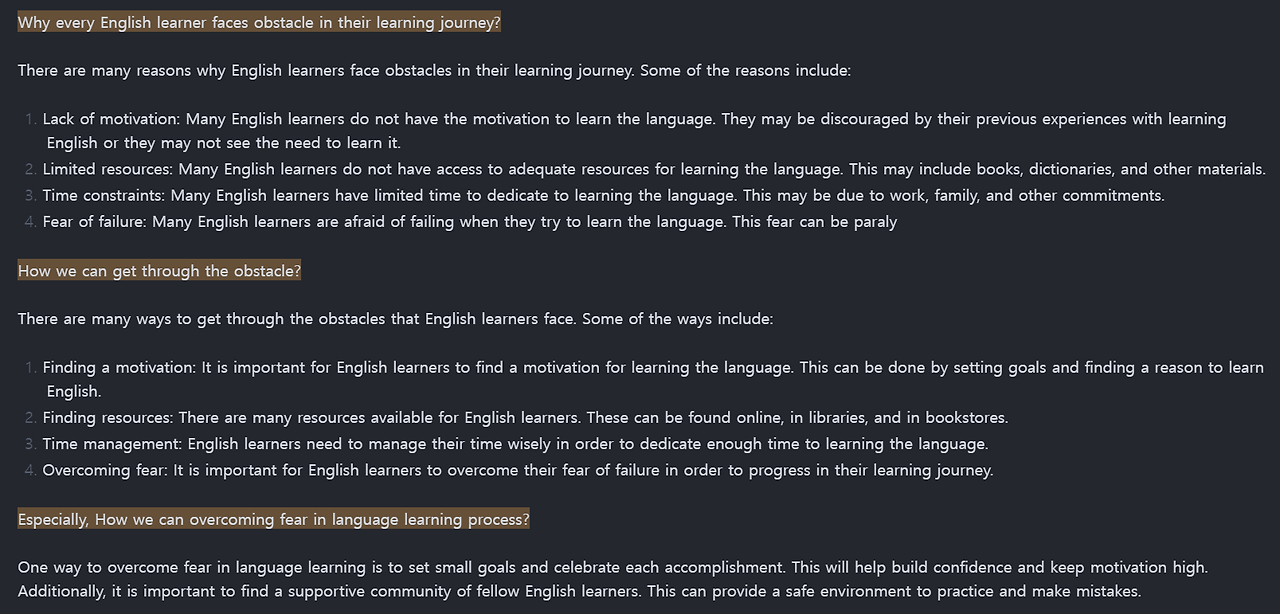The image size is (1280, 614).
Task: Click the 'Lack of motivation' list item
Action: coord(636,131)
